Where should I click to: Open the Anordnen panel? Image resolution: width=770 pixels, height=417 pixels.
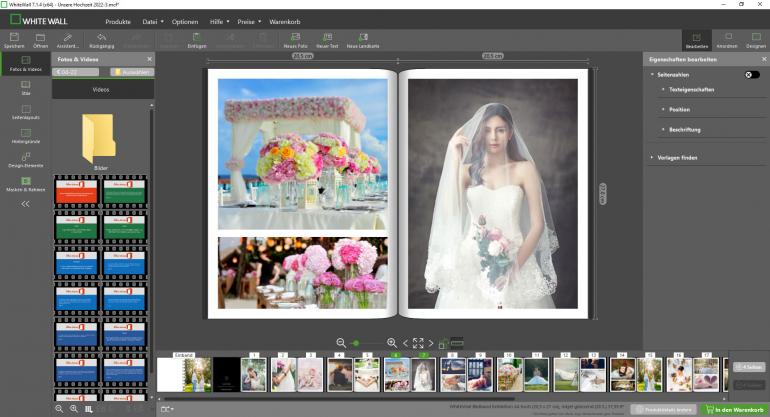point(727,40)
